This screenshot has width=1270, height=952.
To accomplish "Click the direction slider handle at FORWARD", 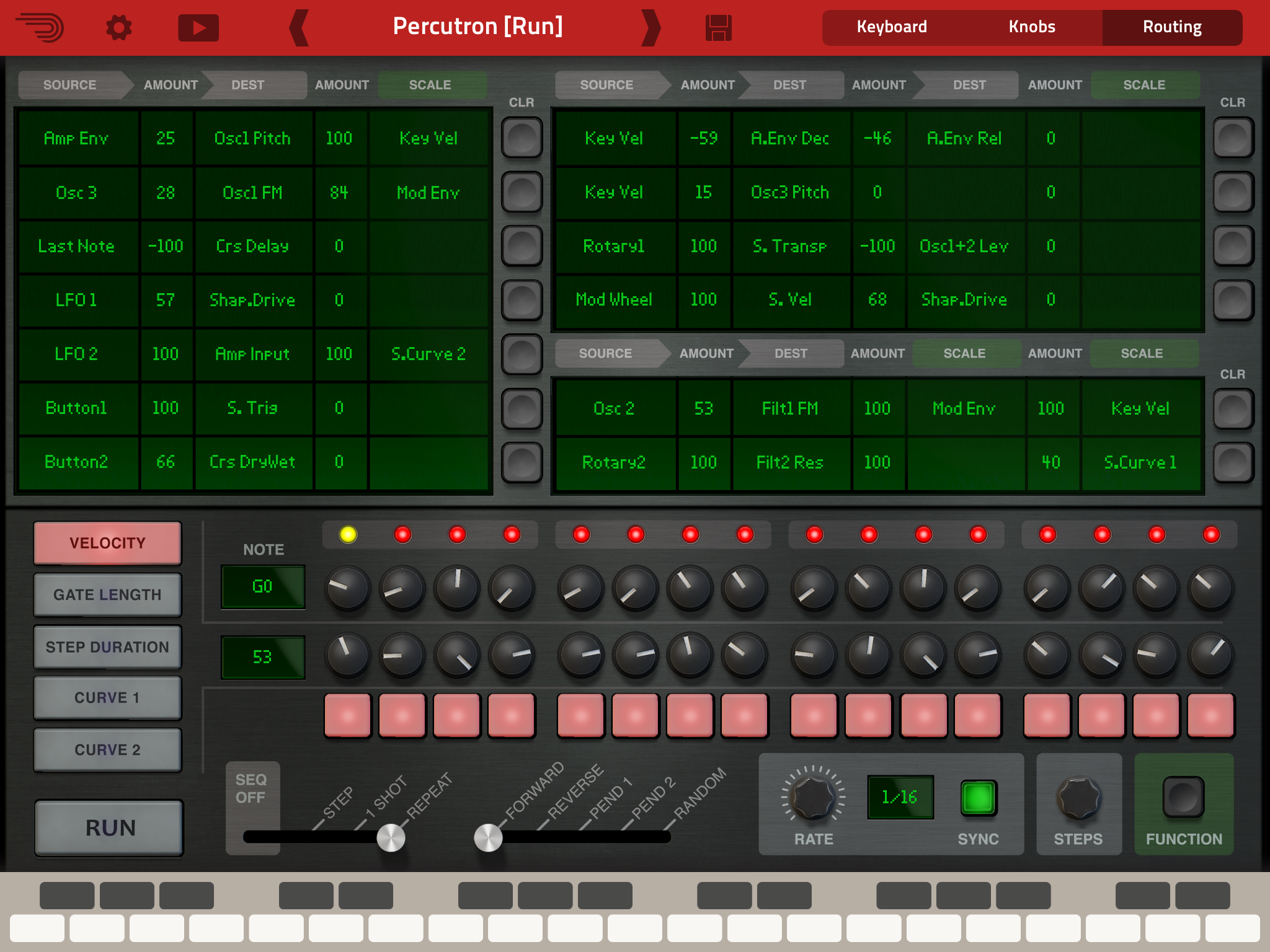I will (x=489, y=837).
